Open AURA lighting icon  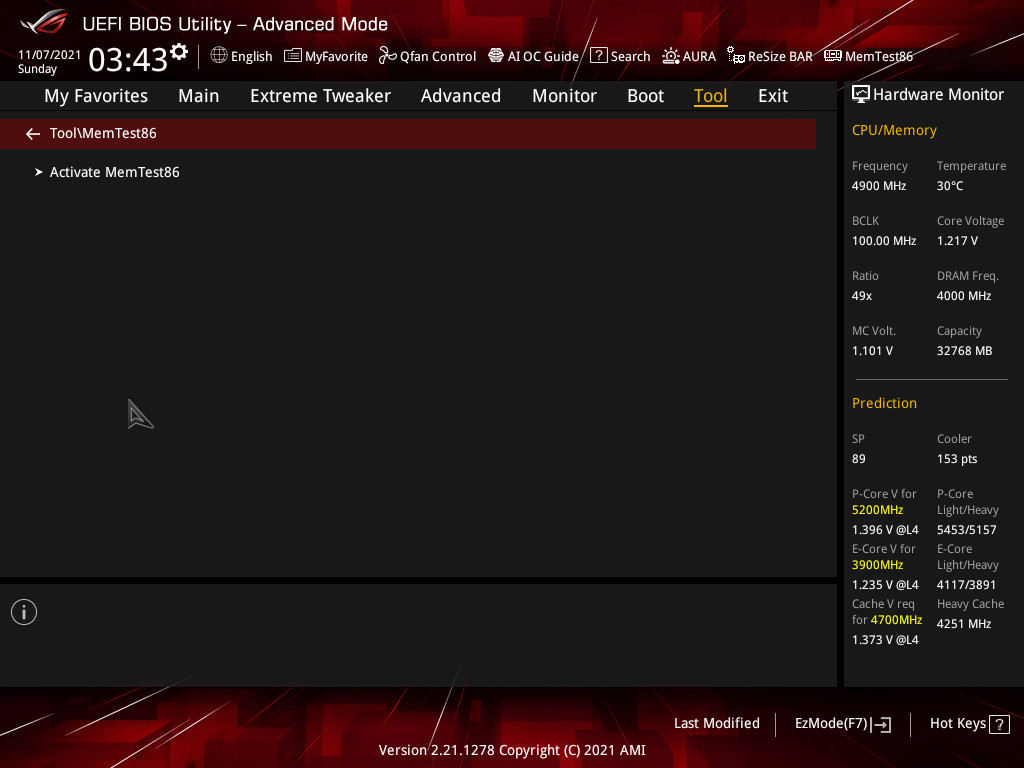pyautogui.click(x=671, y=56)
